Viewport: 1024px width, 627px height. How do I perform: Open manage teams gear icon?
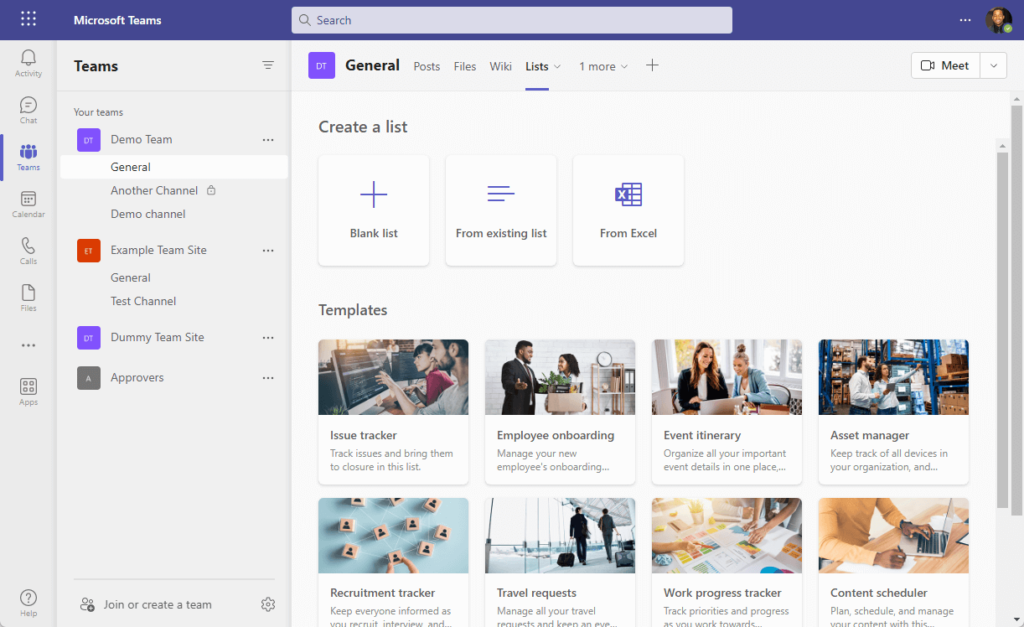tap(268, 605)
